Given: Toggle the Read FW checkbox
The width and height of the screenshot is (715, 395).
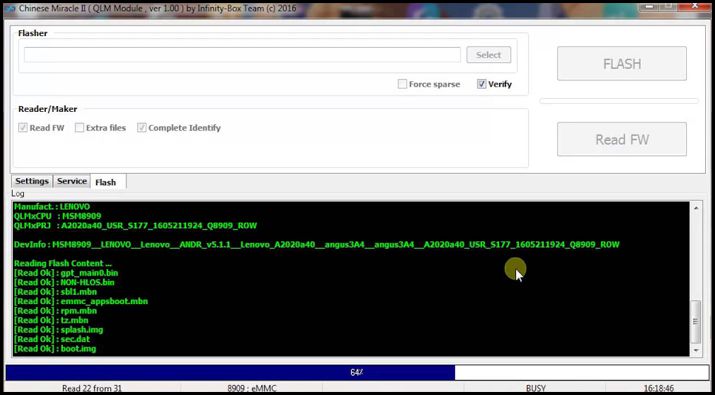Looking at the screenshot, I should [23, 128].
